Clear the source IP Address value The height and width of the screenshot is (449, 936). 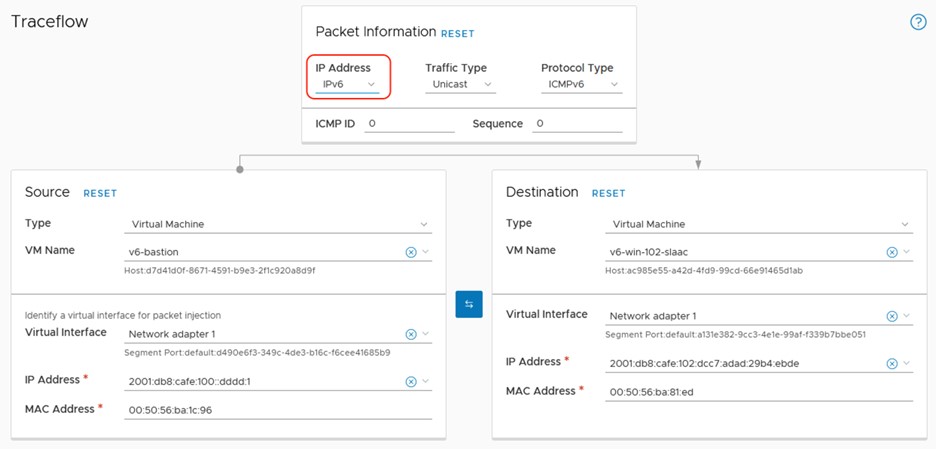410,381
